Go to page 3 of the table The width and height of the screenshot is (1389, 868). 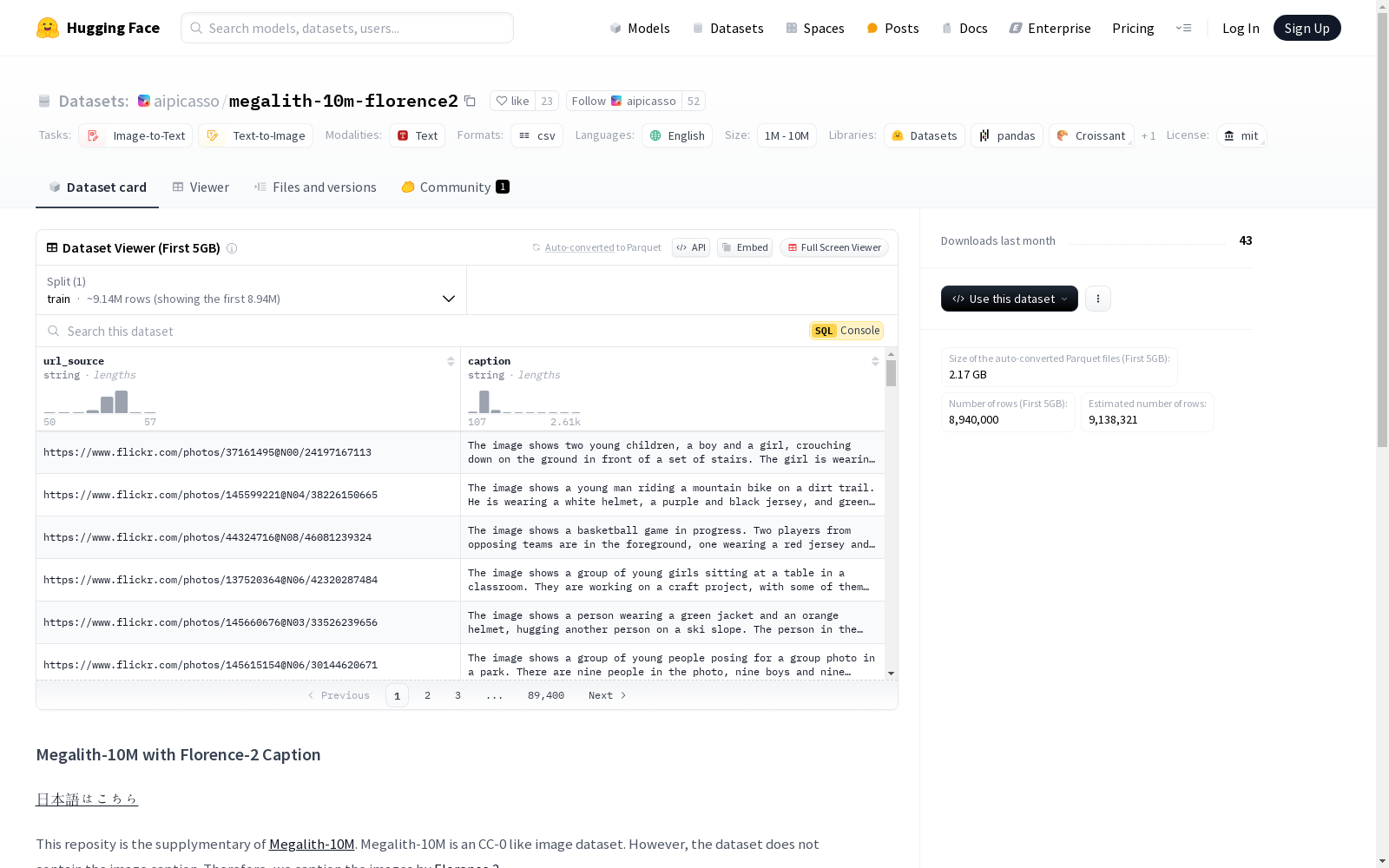tap(458, 695)
